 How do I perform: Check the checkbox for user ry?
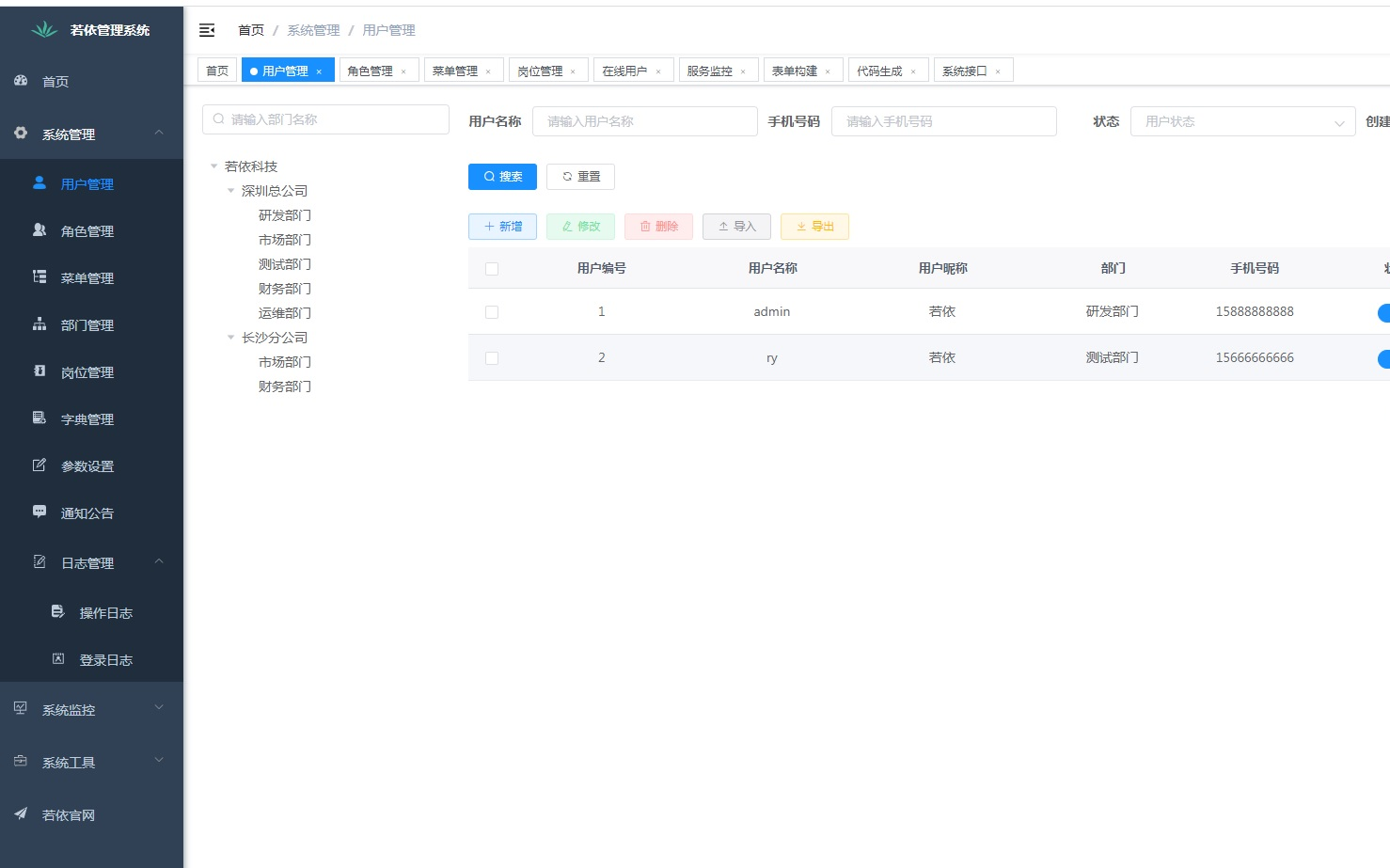[492, 358]
